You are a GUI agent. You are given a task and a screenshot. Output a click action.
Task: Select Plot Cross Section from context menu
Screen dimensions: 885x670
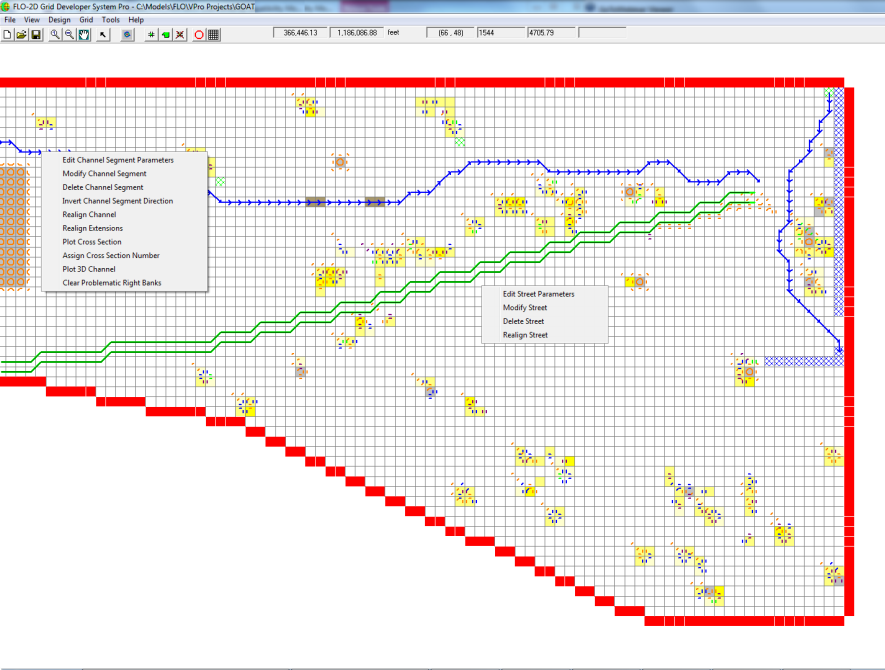92,242
